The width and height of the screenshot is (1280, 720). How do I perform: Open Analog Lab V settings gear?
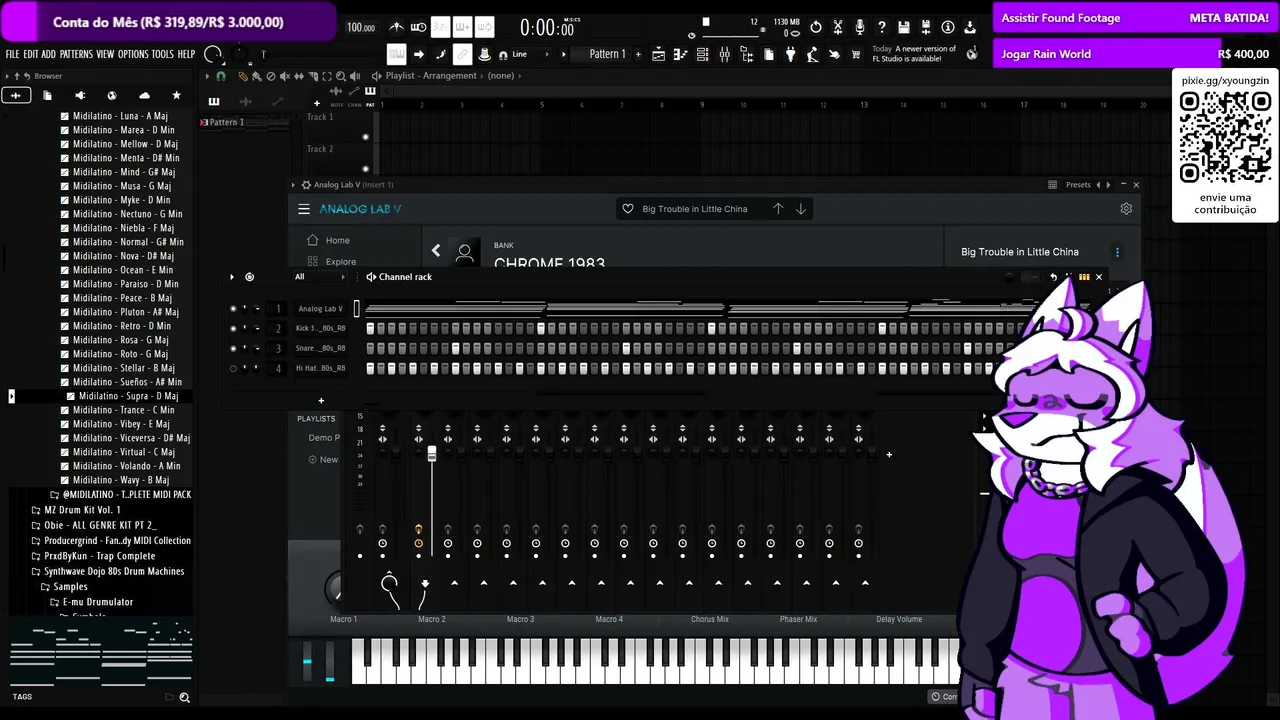click(1126, 209)
